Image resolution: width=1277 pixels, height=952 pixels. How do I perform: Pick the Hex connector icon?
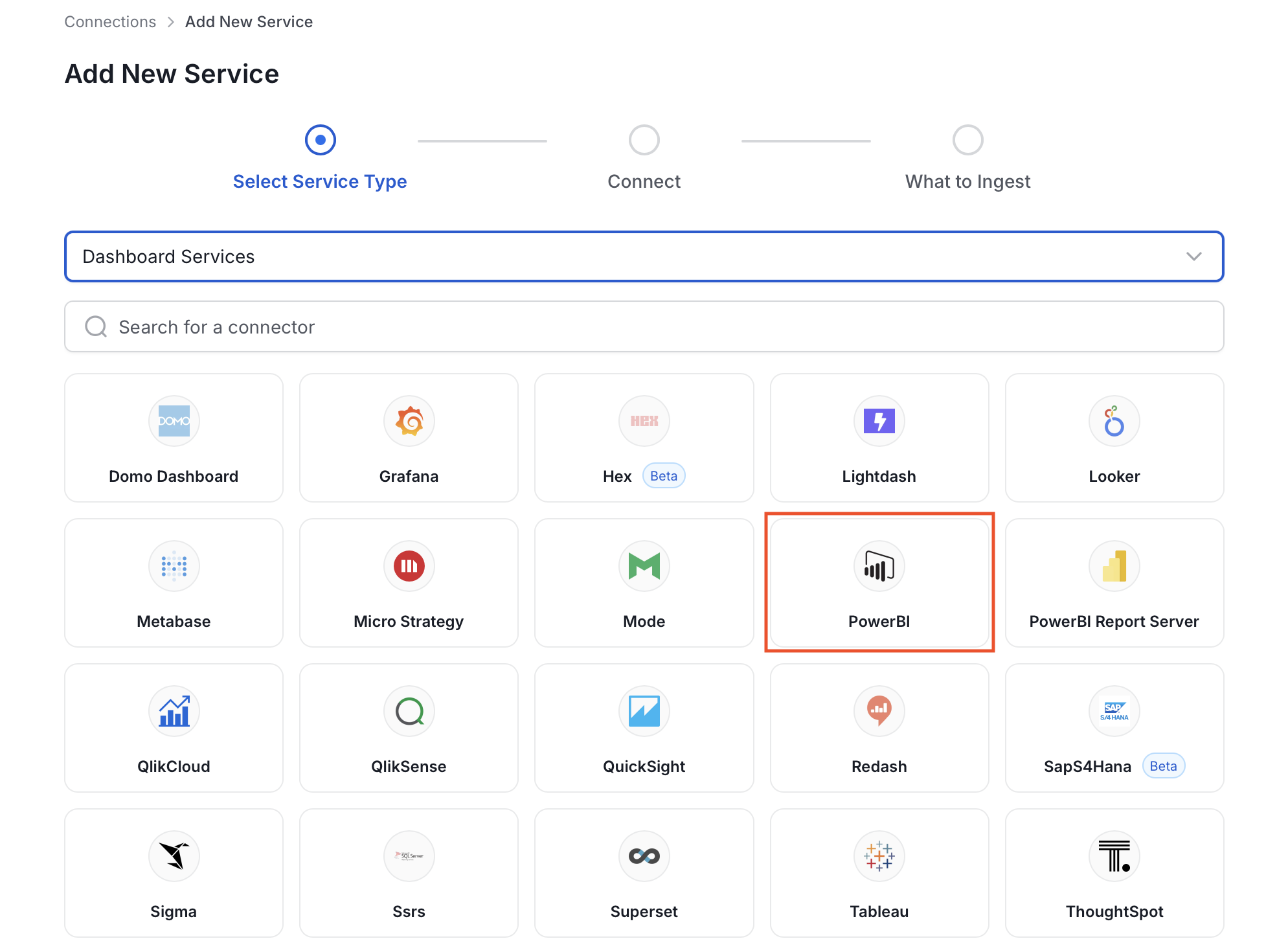644,421
